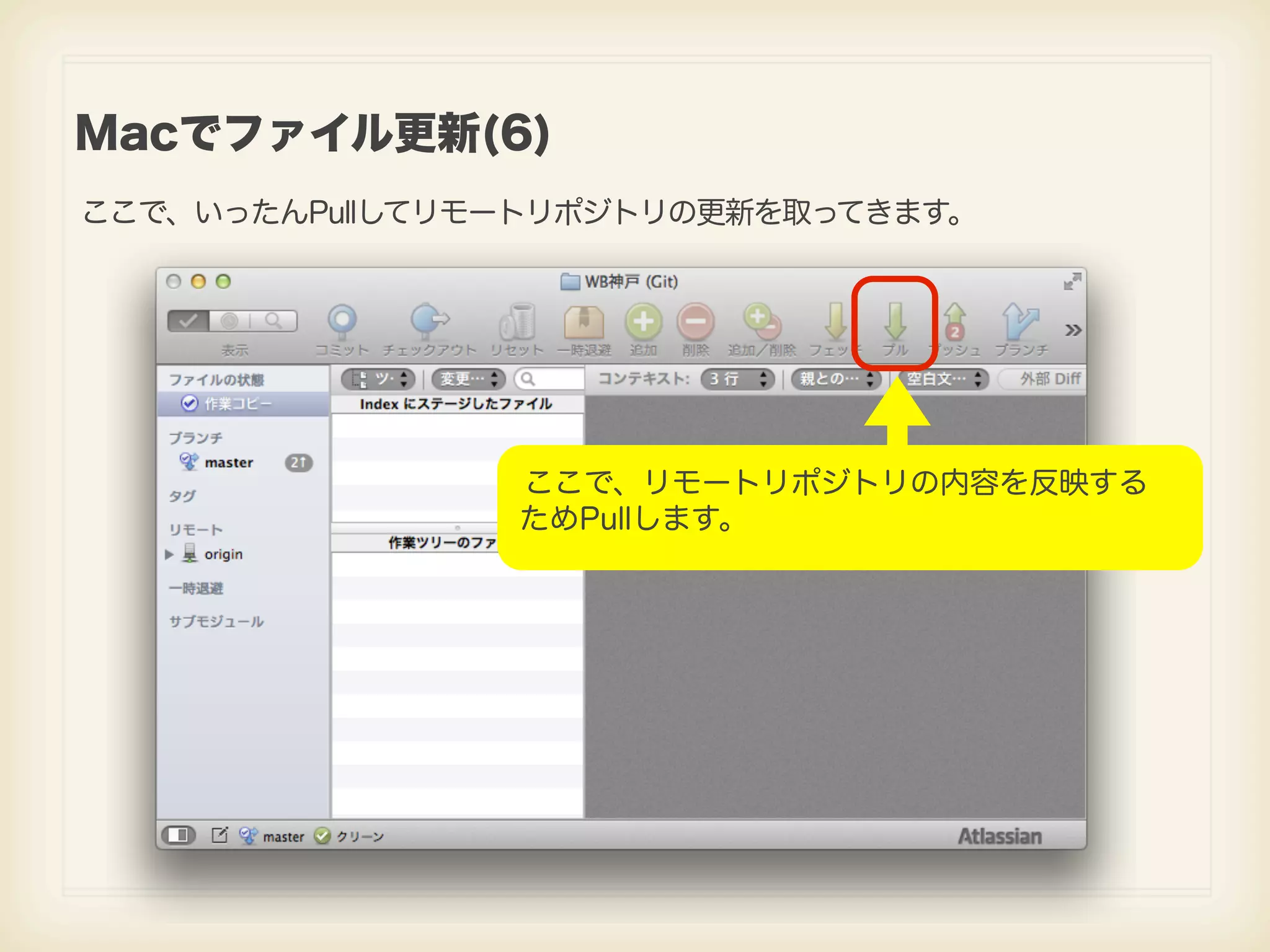
Task: Click the Pull (プル) arrow icon
Action: (895, 322)
